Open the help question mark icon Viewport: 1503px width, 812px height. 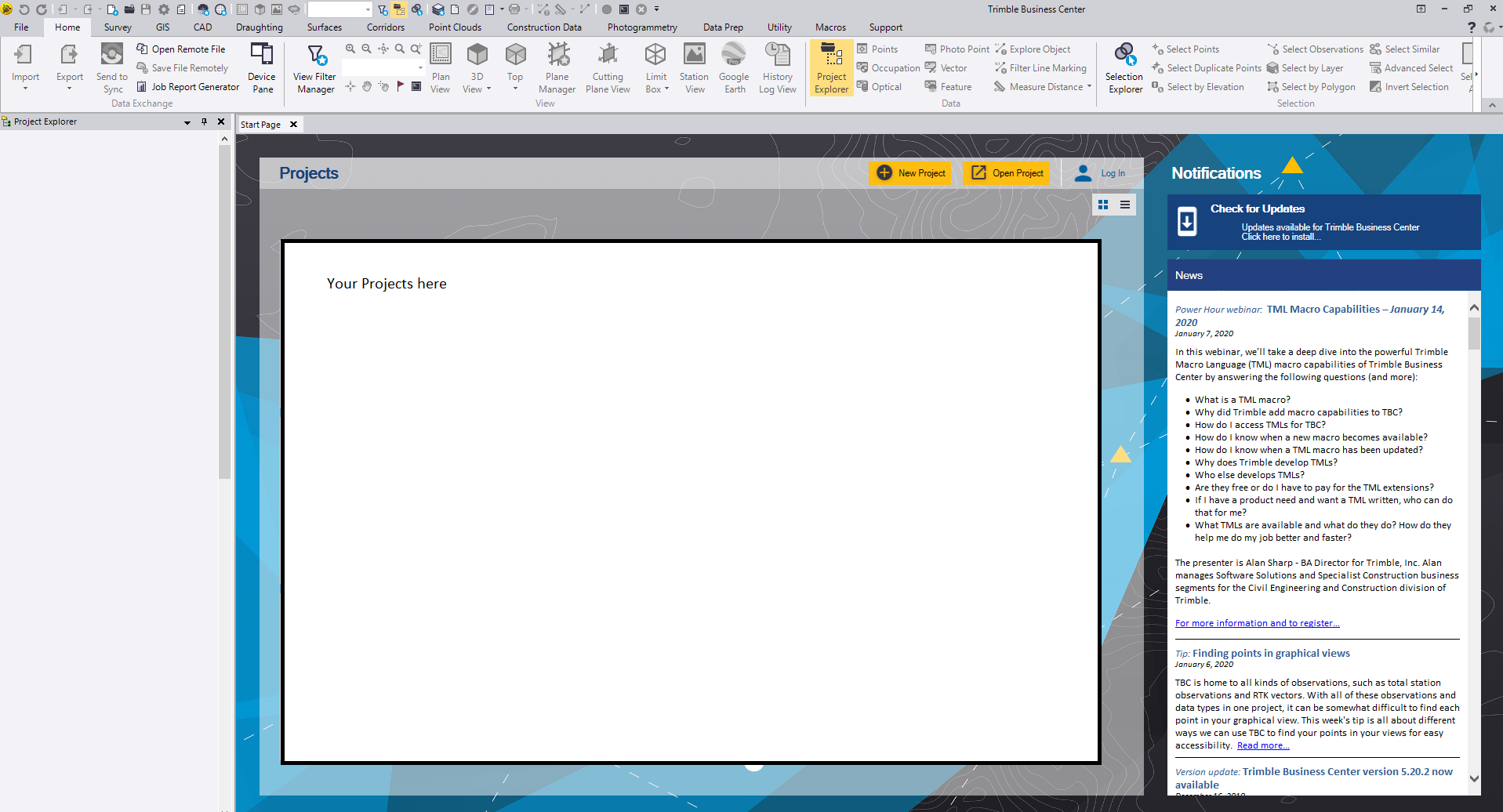pyautogui.click(x=1471, y=27)
